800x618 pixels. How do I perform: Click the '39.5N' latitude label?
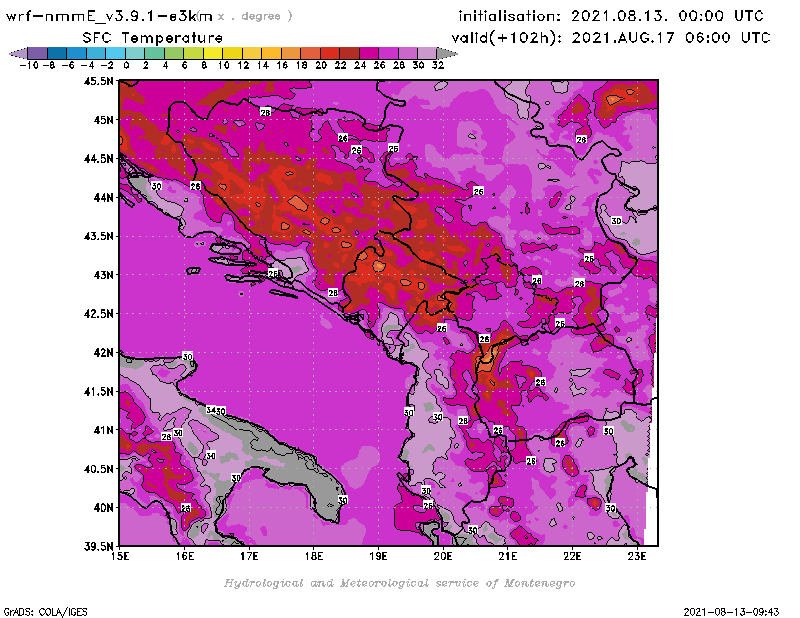point(98,547)
